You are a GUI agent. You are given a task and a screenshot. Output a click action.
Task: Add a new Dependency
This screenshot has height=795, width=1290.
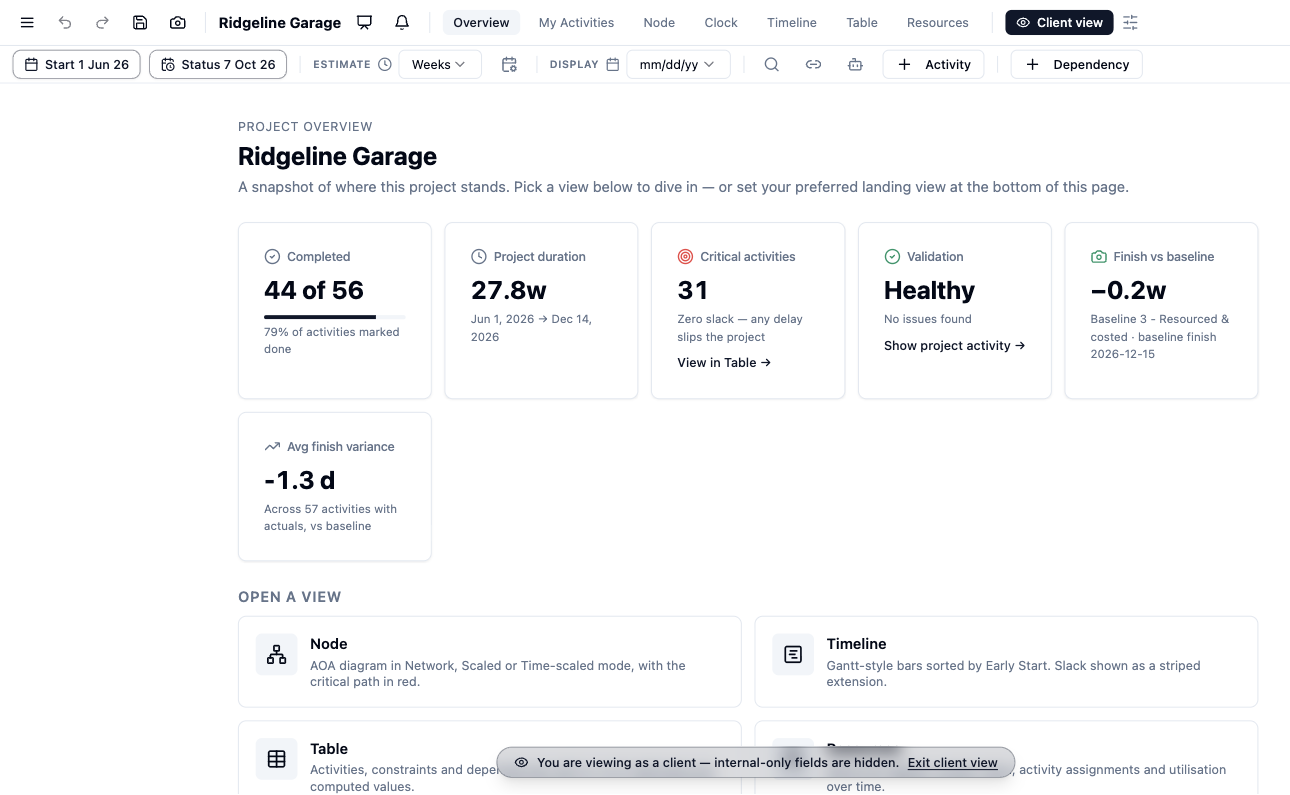pos(1077,64)
